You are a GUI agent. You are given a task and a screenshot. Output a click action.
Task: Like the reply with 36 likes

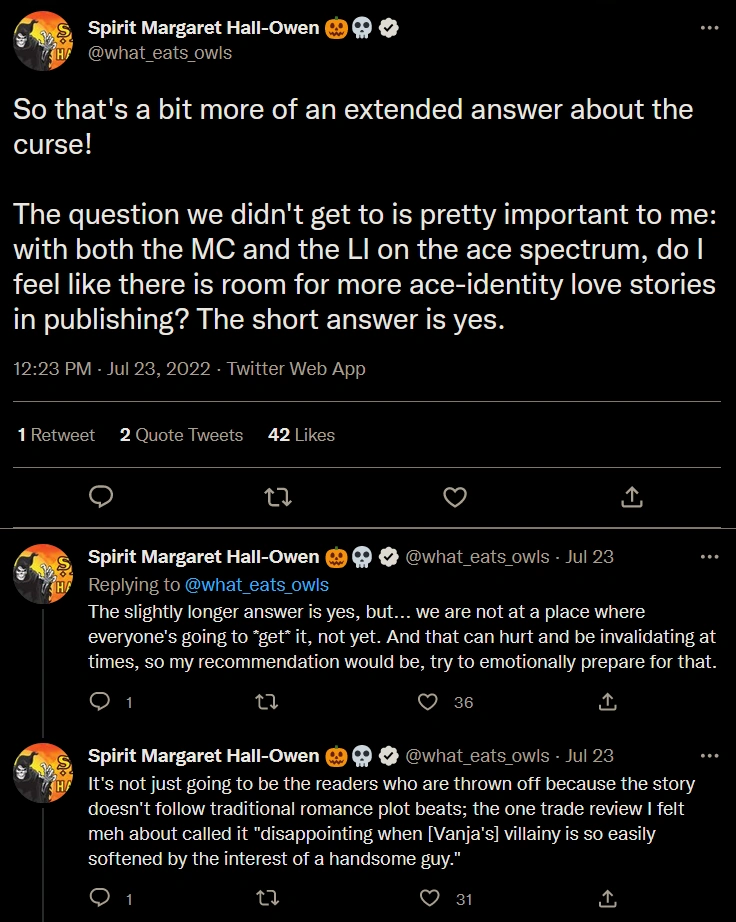pos(429,702)
